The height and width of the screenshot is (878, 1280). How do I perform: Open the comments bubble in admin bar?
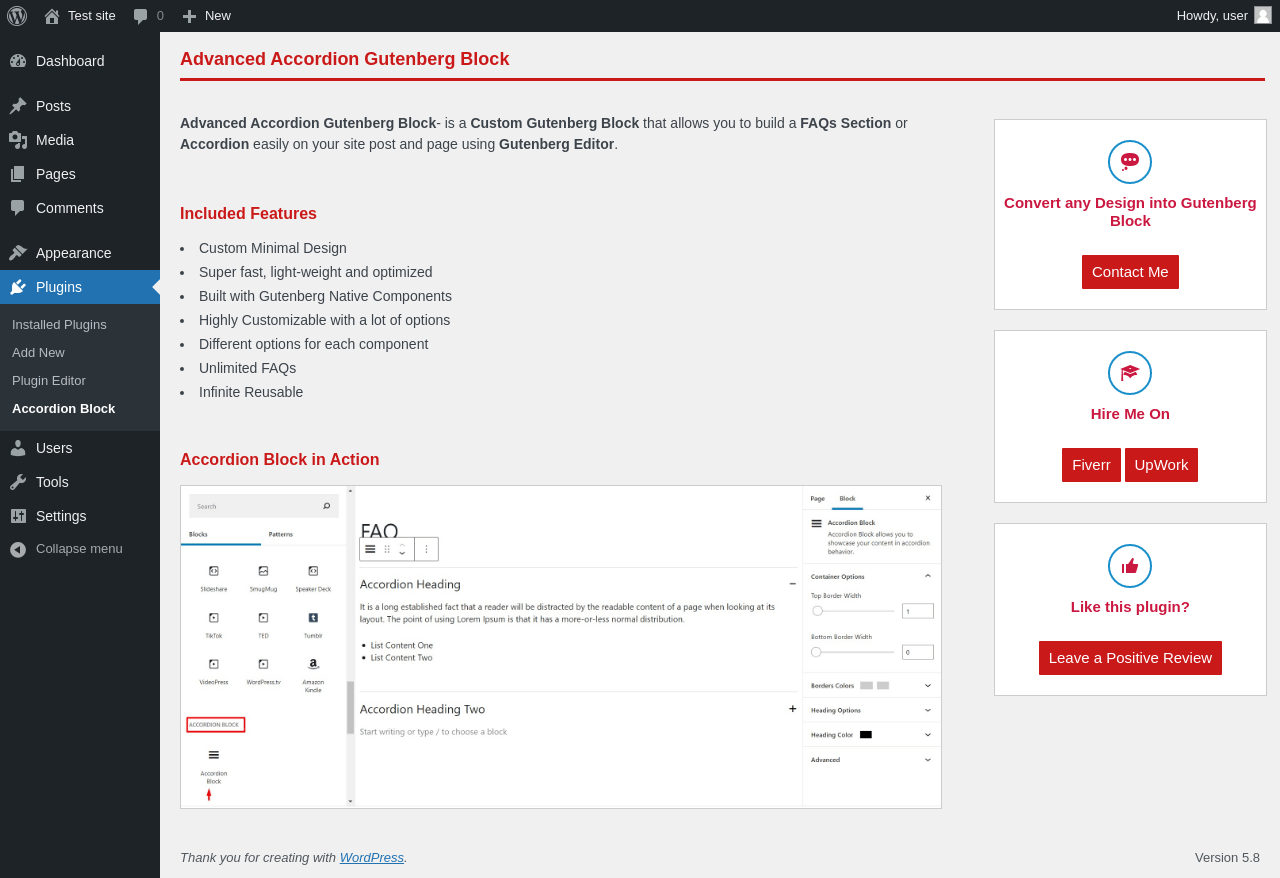141,16
